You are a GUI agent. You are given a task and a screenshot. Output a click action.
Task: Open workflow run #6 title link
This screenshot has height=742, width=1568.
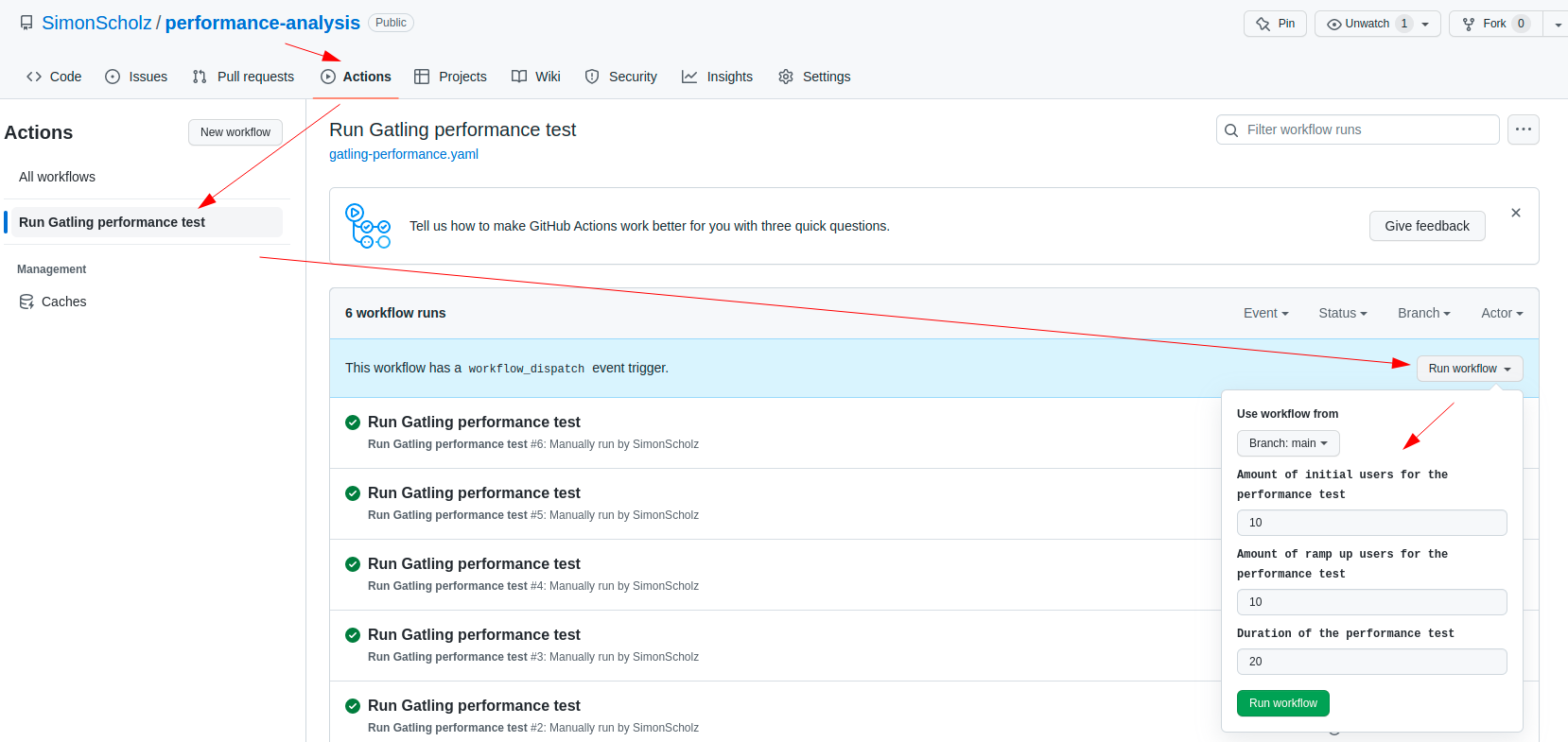click(474, 423)
